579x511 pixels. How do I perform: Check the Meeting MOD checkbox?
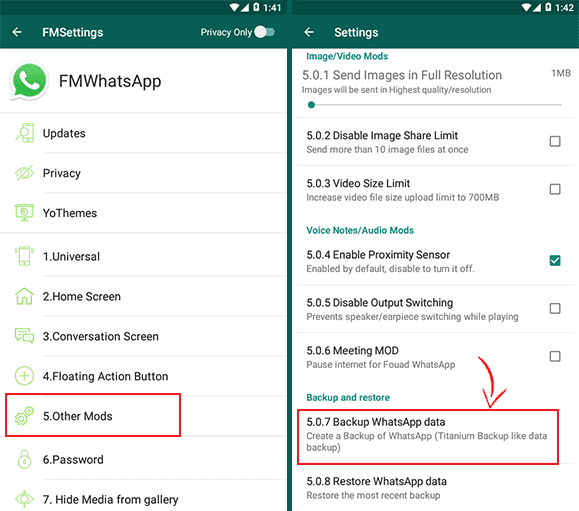555,356
